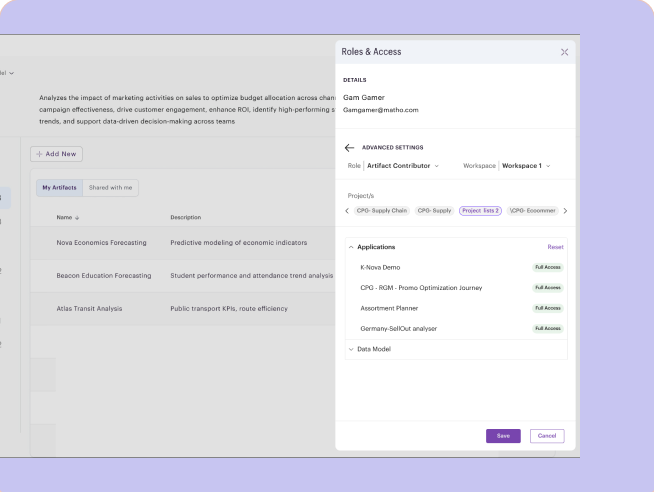Click the Cancel button

click(x=547, y=436)
